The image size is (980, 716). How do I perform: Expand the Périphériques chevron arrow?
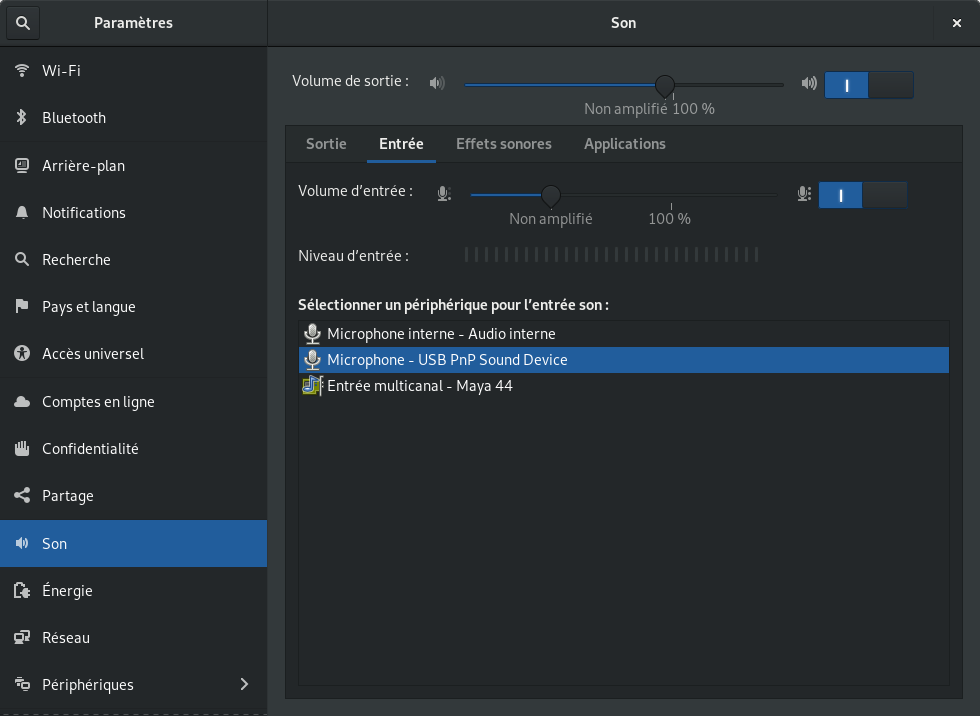coord(245,685)
